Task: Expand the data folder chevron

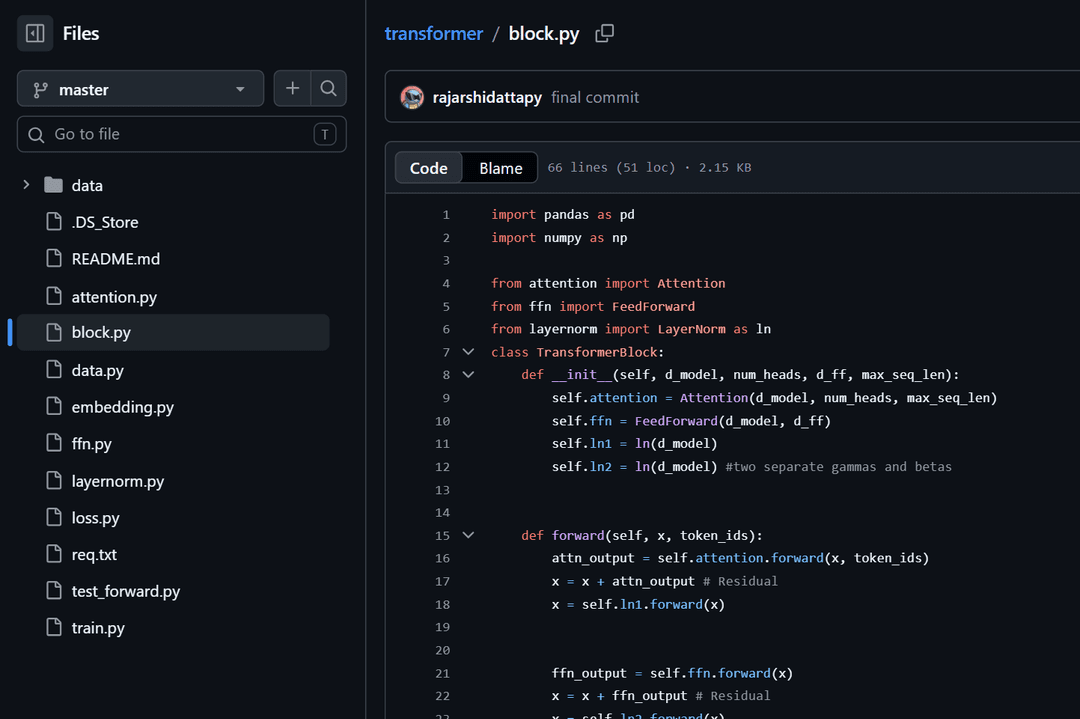Action: 26,185
